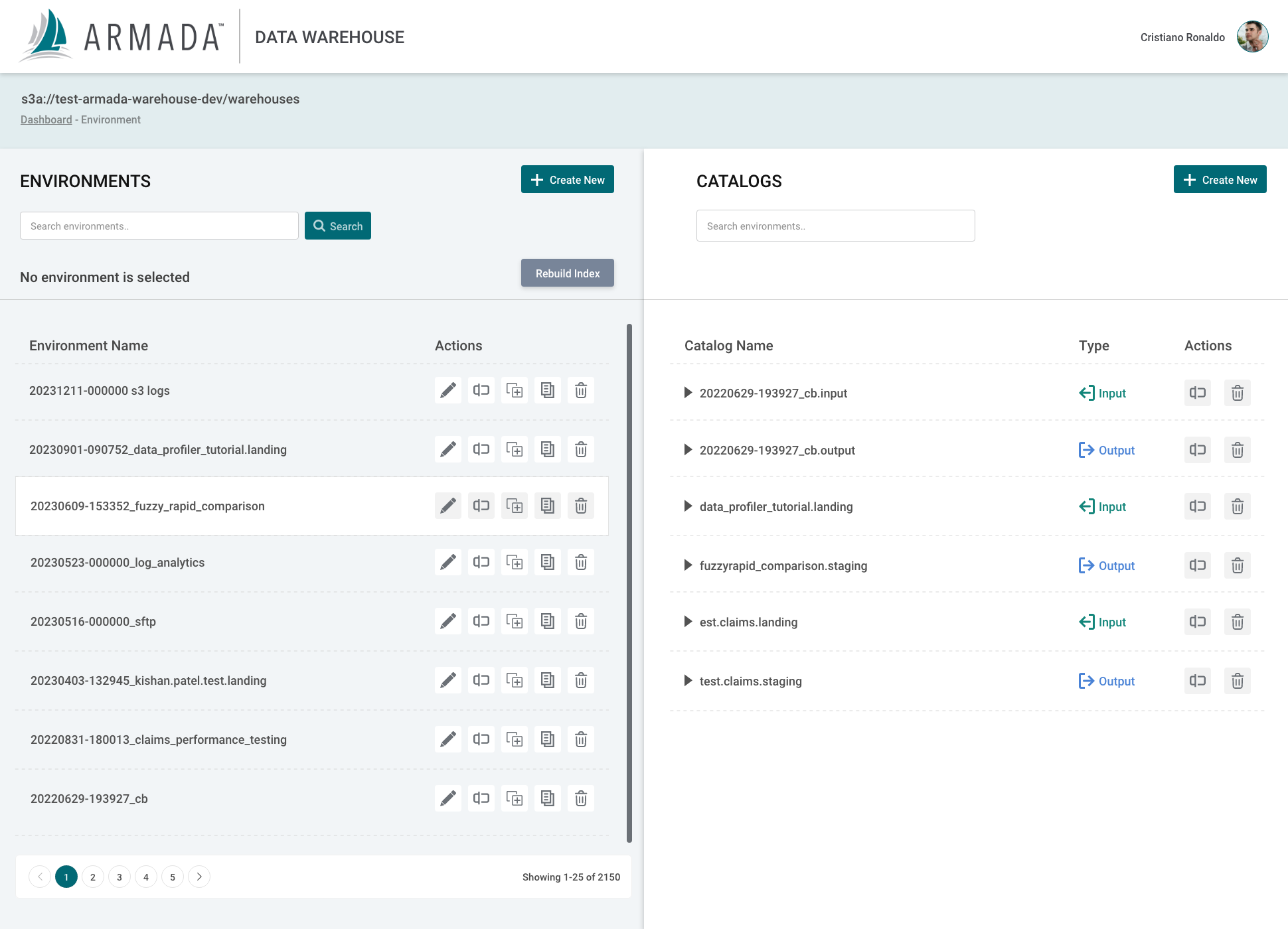This screenshot has height=929, width=1288.
Task: Click the Rebuild Index button
Action: [568, 273]
